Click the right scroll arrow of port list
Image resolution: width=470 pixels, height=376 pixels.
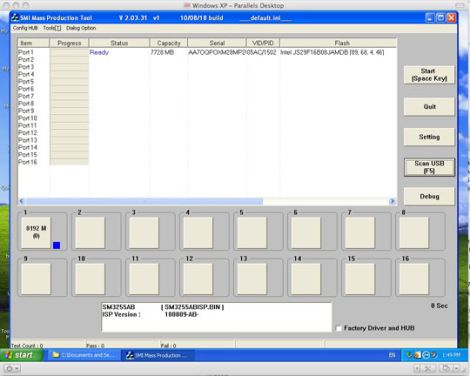(392, 201)
